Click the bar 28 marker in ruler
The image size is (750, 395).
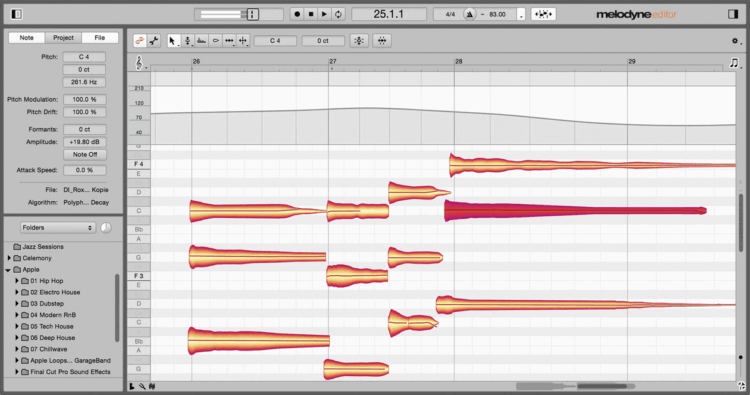tap(458, 62)
